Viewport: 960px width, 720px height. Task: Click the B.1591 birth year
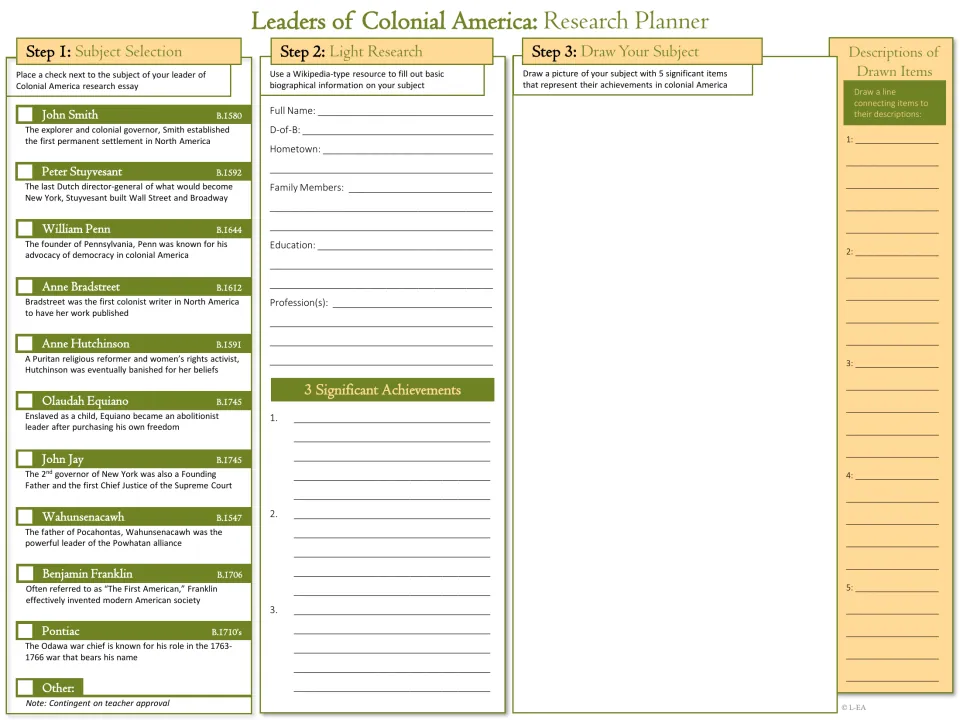(x=229, y=345)
